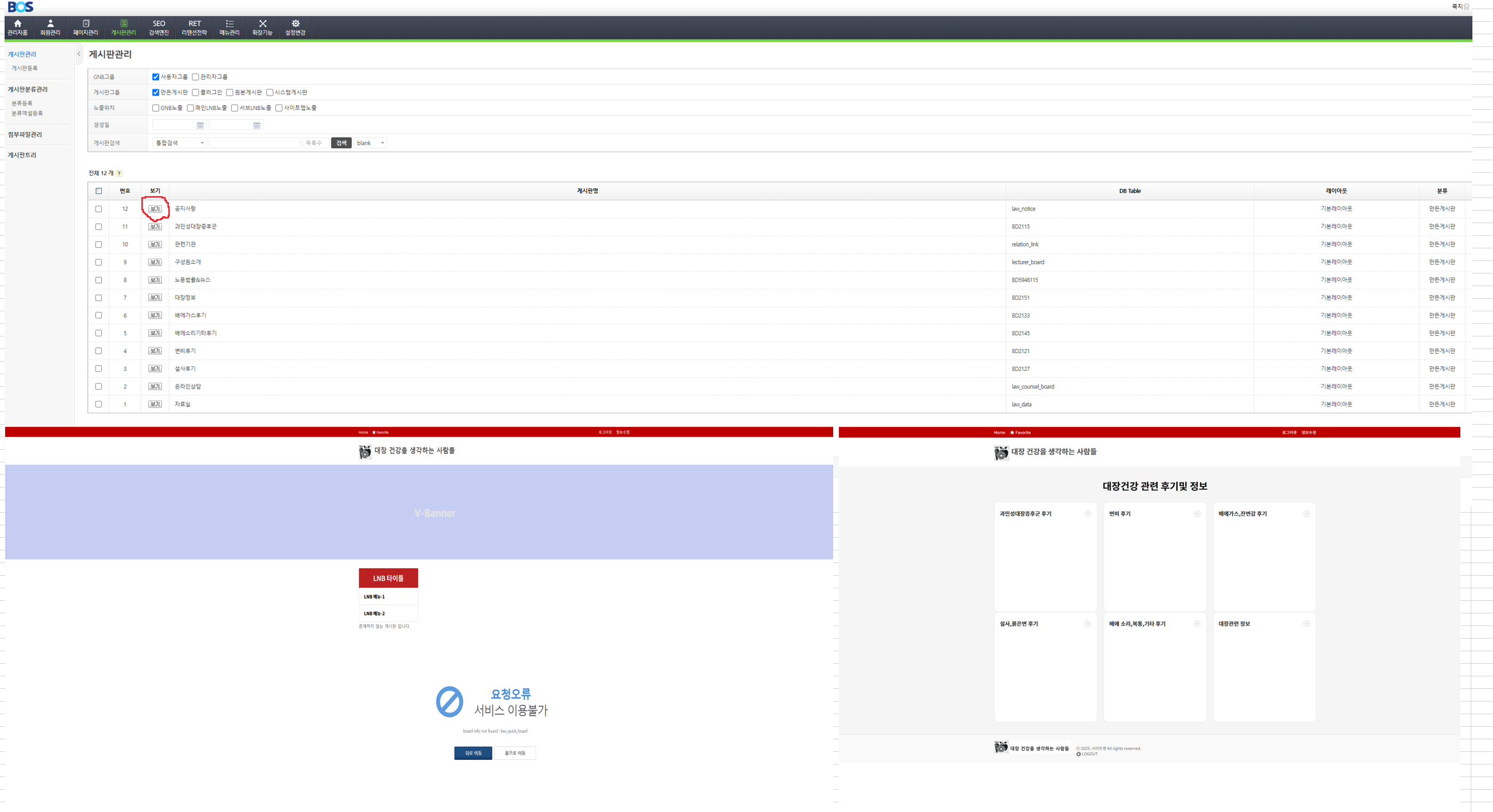Click the question mark help icon
The image size is (1493, 812).
tap(119, 173)
